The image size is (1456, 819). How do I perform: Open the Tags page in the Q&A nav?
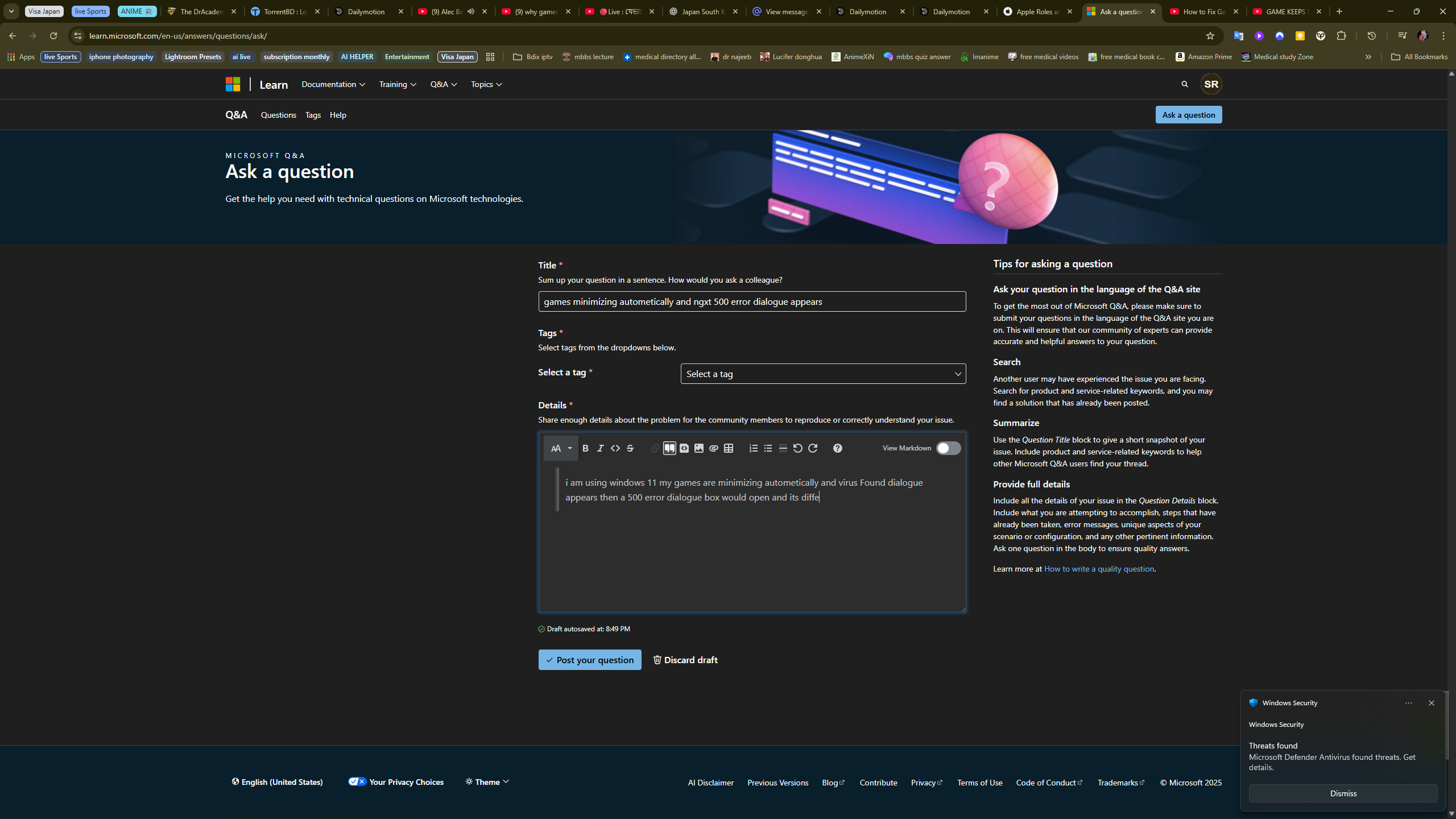313,115
